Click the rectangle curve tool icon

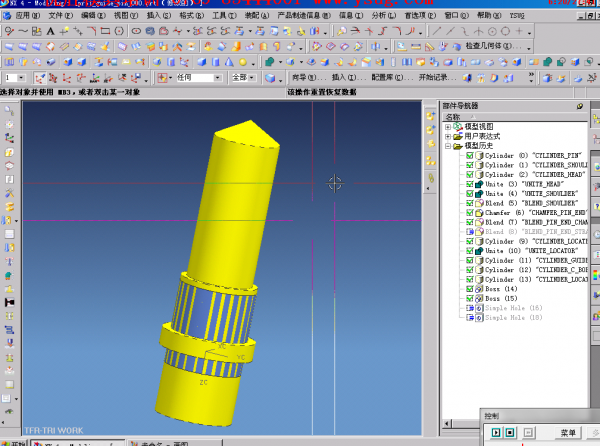105,31
